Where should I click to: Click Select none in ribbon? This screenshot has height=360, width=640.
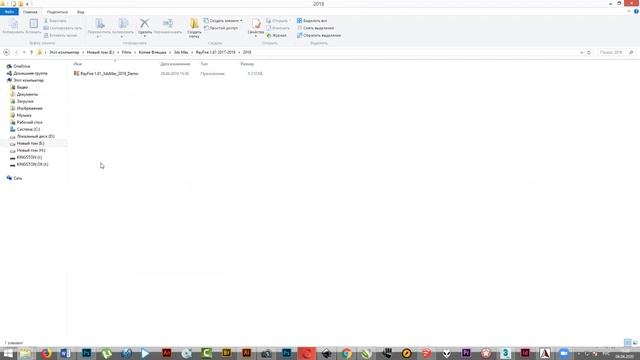coord(315,28)
